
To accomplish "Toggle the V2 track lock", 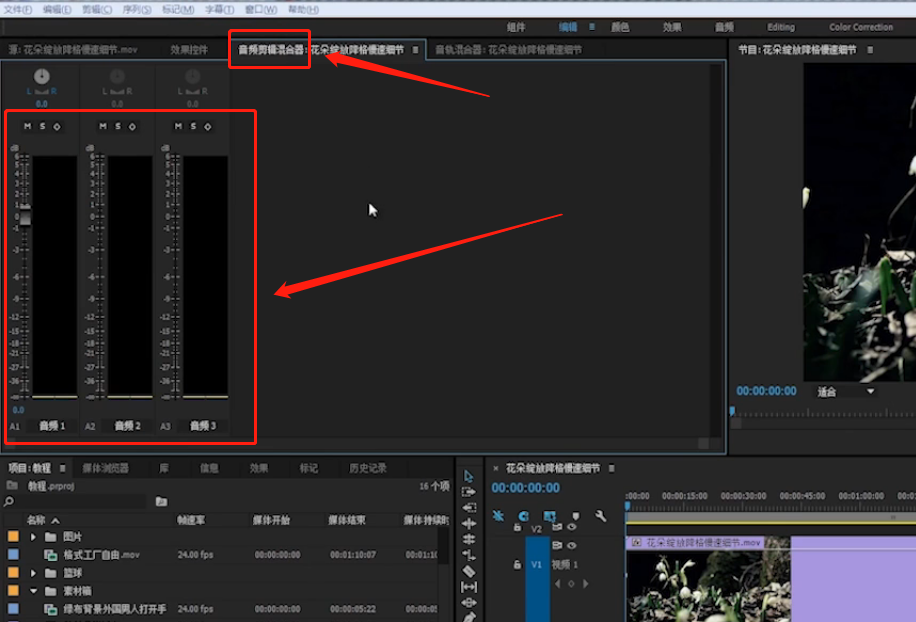I will [x=517, y=527].
